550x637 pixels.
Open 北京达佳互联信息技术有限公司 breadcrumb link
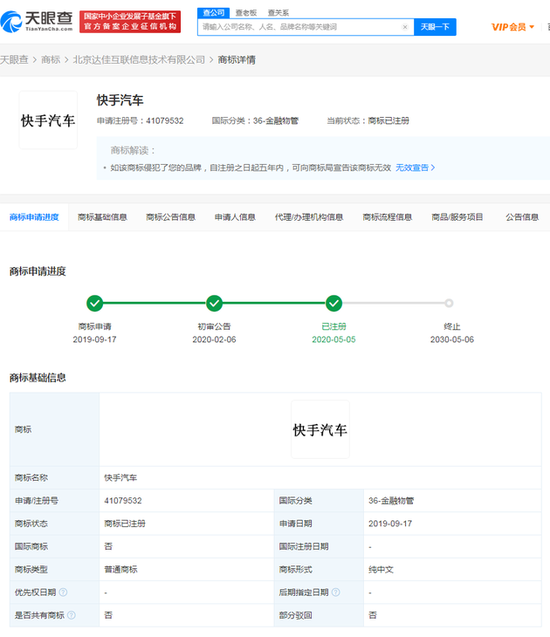(139, 60)
